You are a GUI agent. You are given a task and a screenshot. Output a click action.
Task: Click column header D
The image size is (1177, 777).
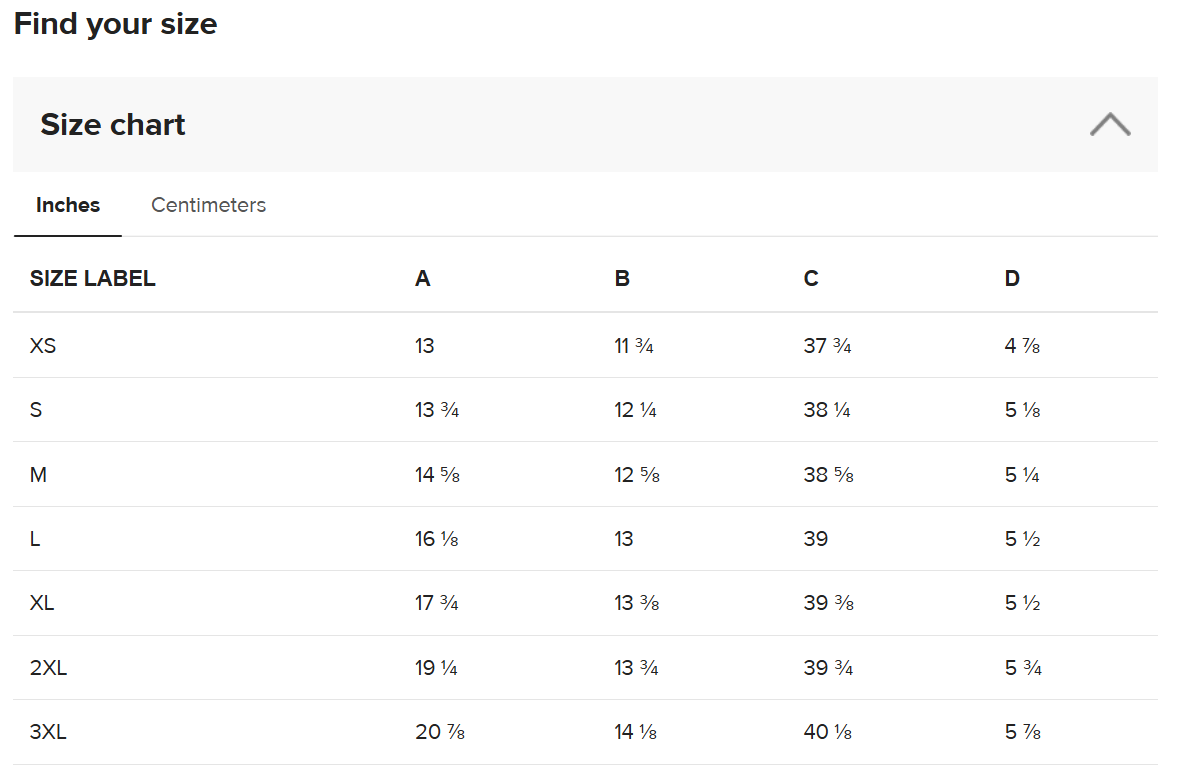tap(1012, 278)
